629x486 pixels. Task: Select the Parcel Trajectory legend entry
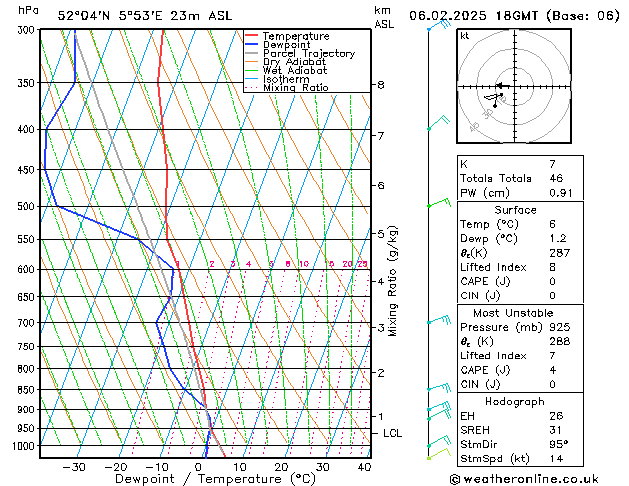tap(300, 53)
